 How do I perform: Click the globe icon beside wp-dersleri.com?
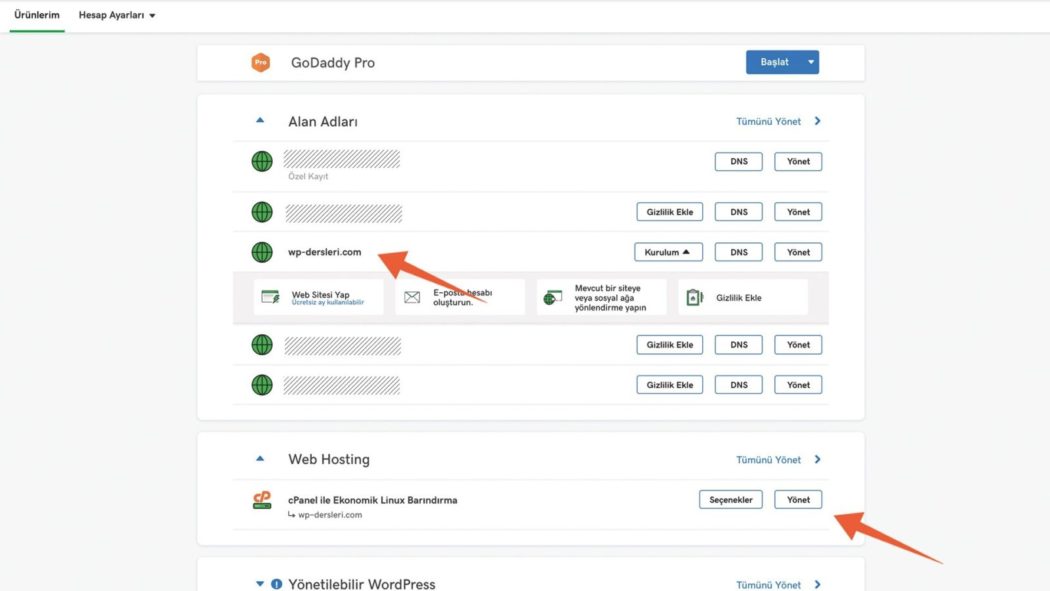pyautogui.click(x=262, y=252)
